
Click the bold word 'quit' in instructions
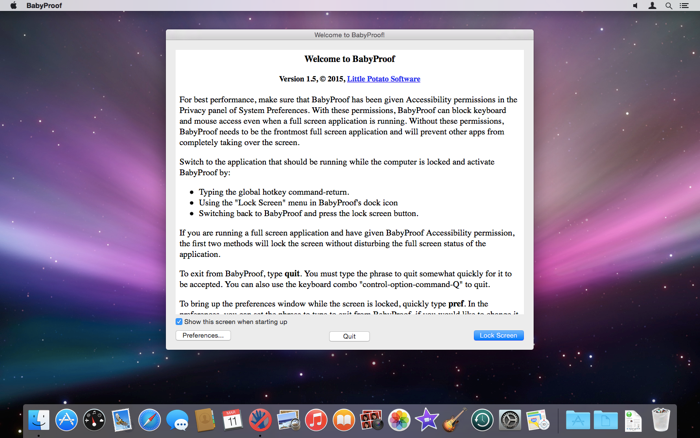coord(292,274)
